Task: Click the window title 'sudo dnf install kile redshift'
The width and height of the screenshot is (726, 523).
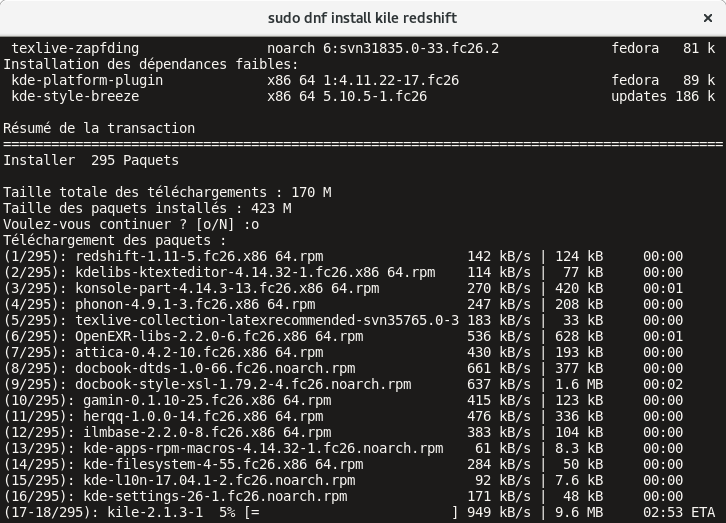Action: coord(362,18)
